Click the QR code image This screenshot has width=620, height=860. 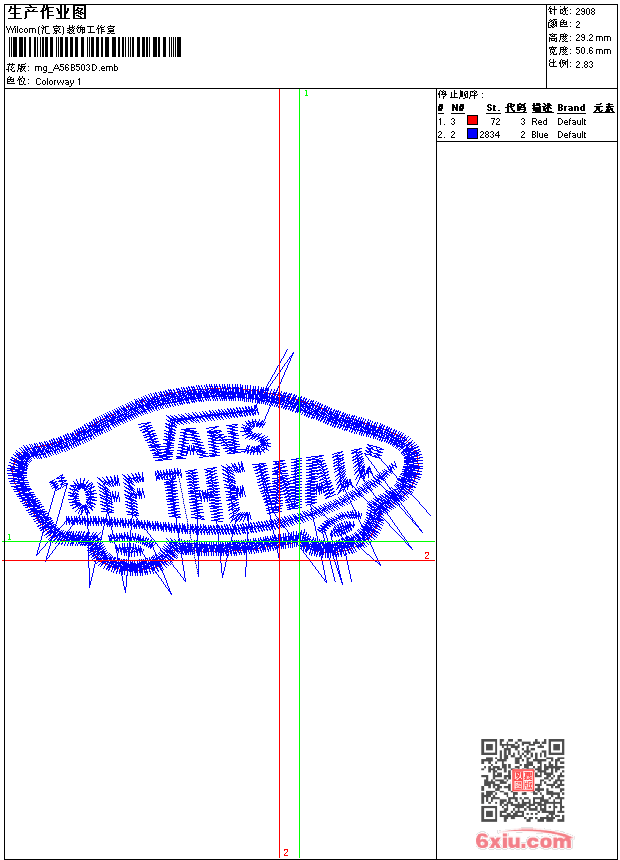(522, 780)
